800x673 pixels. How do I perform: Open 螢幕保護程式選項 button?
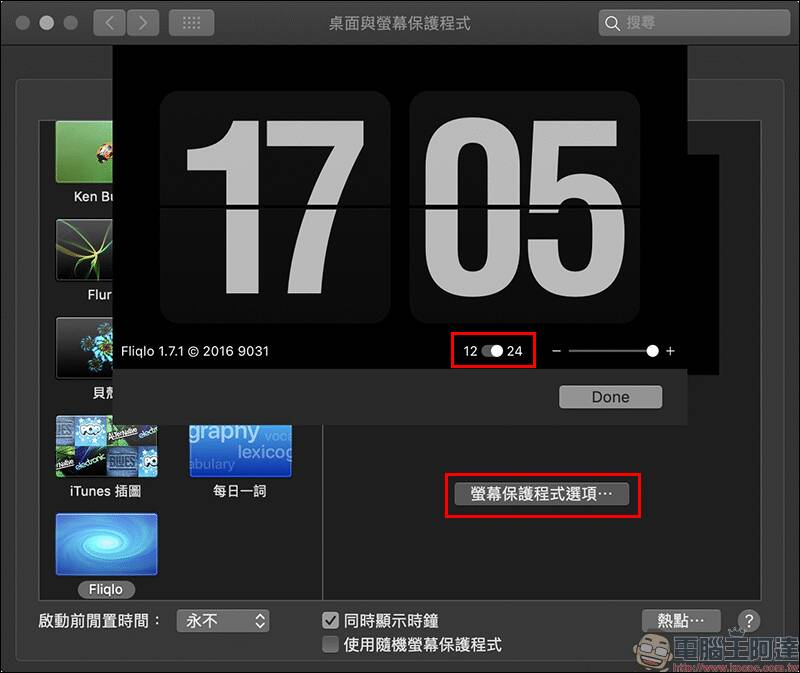[542, 494]
